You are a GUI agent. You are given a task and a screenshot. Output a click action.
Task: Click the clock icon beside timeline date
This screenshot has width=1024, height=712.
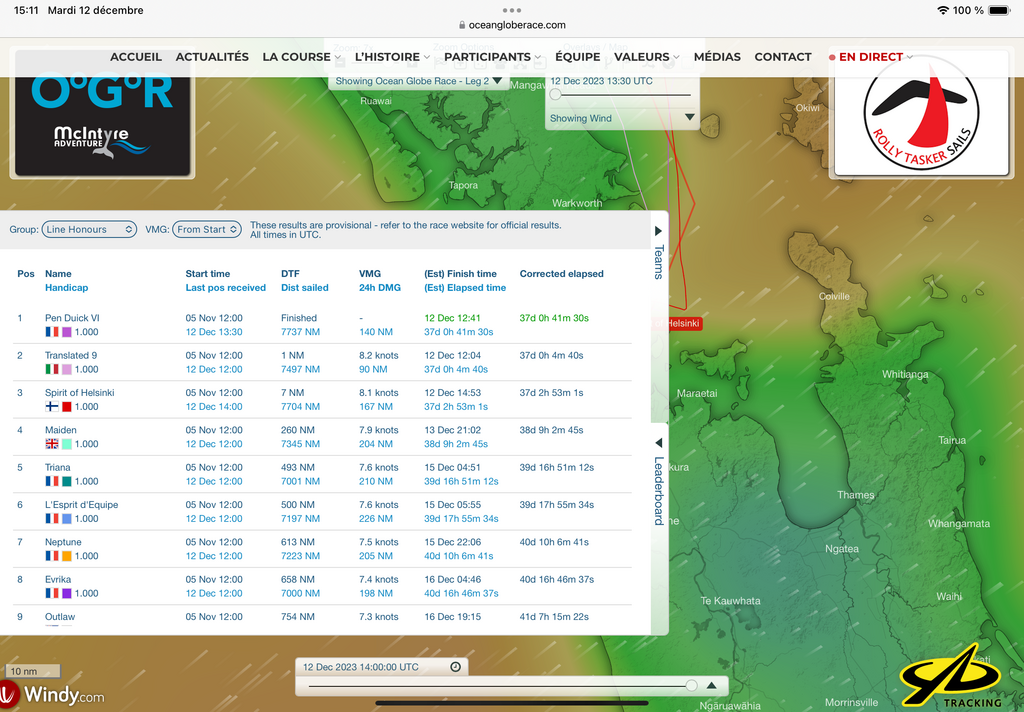tap(456, 667)
